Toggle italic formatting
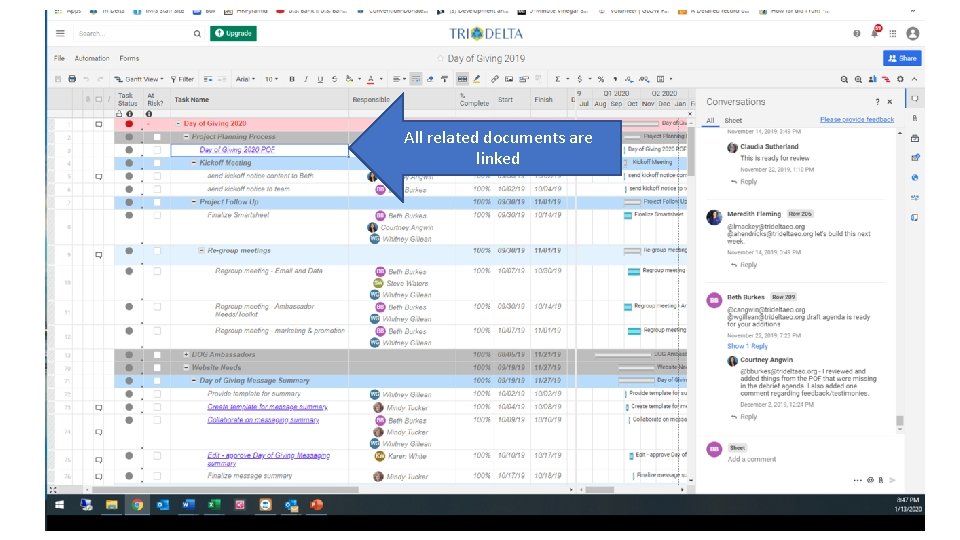The height and width of the screenshot is (540, 960). coord(306,79)
